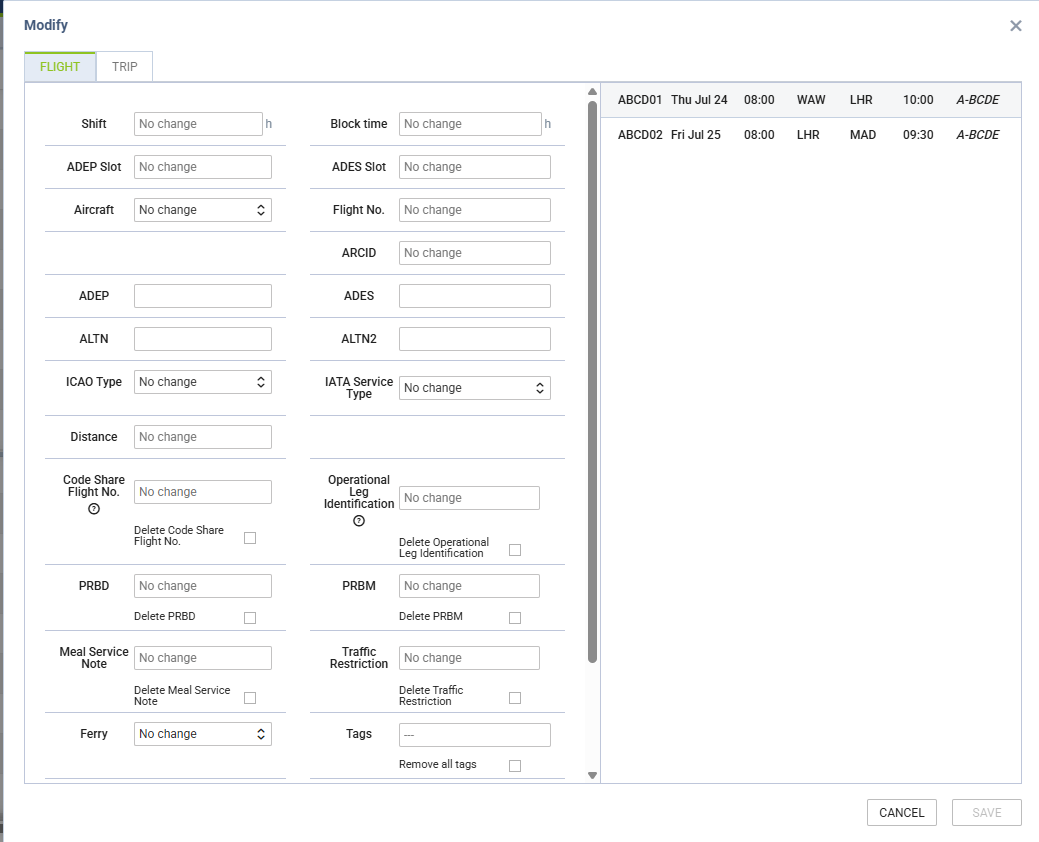The image size is (1039, 842).
Task: Focus the PRBM input field
Action: pyautogui.click(x=469, y=586)
